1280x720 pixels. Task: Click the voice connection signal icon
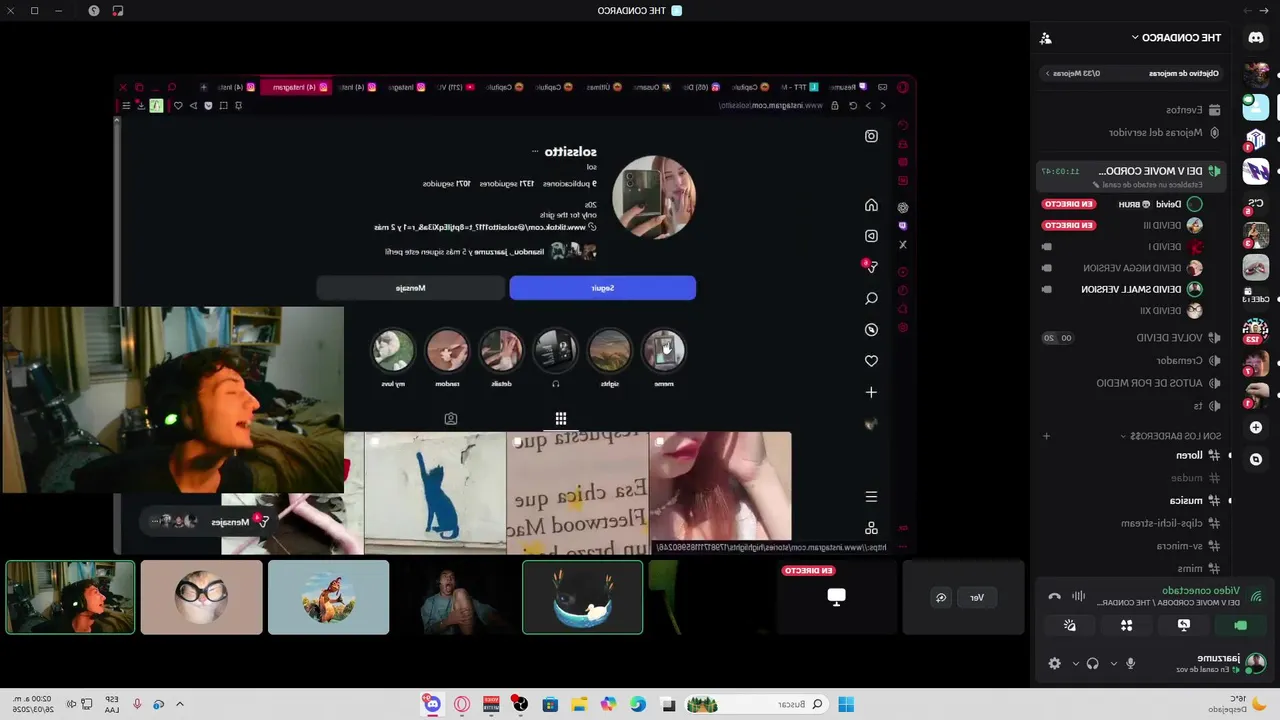coord(1256,596)
